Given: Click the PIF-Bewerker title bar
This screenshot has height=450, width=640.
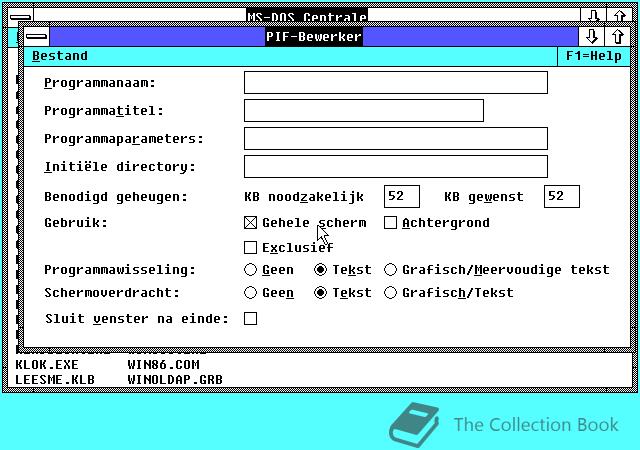Looking at the screenshot, I should (x=313, y=37).
